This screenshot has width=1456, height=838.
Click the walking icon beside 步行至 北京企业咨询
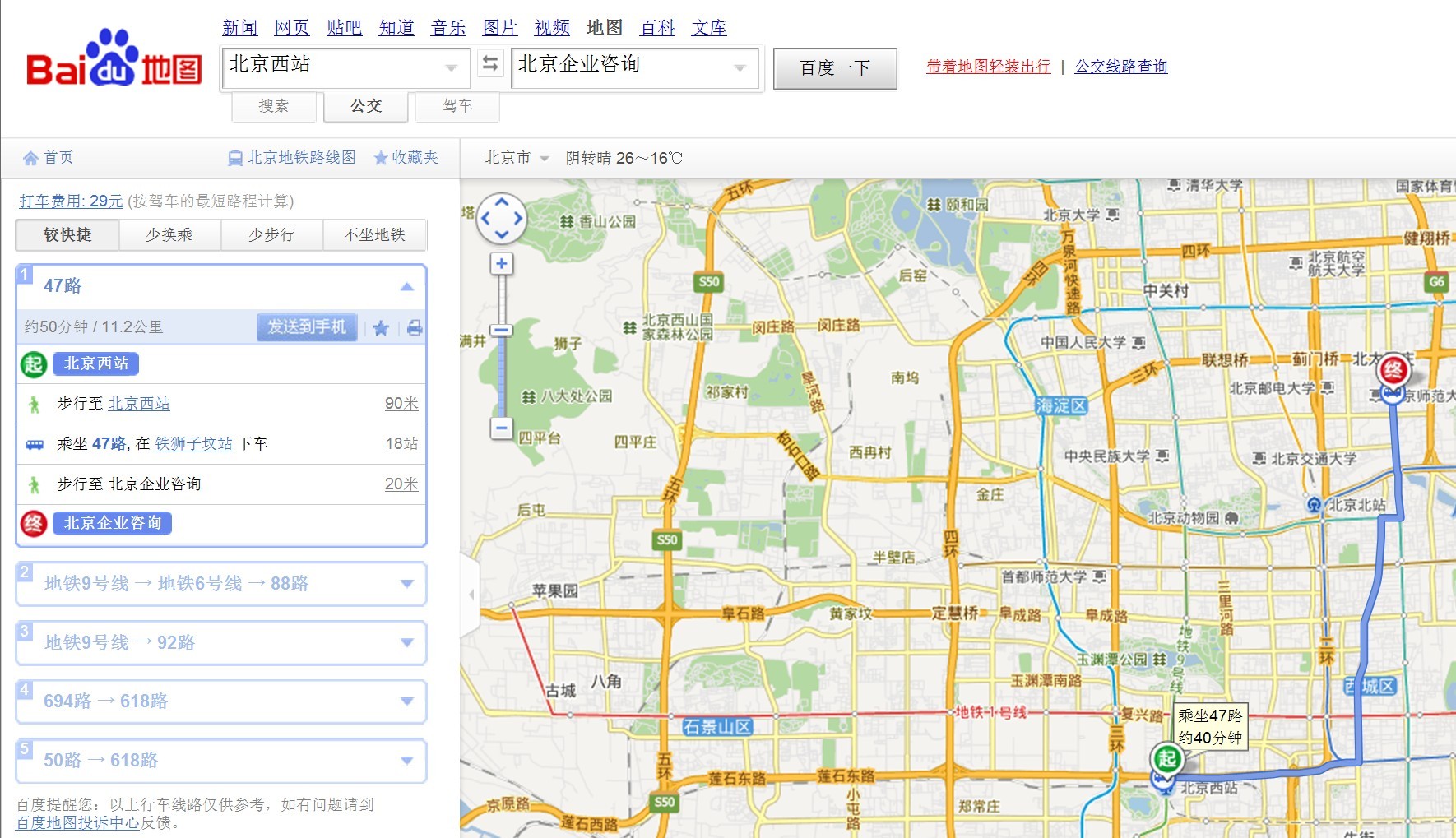(x=35, y=485)
